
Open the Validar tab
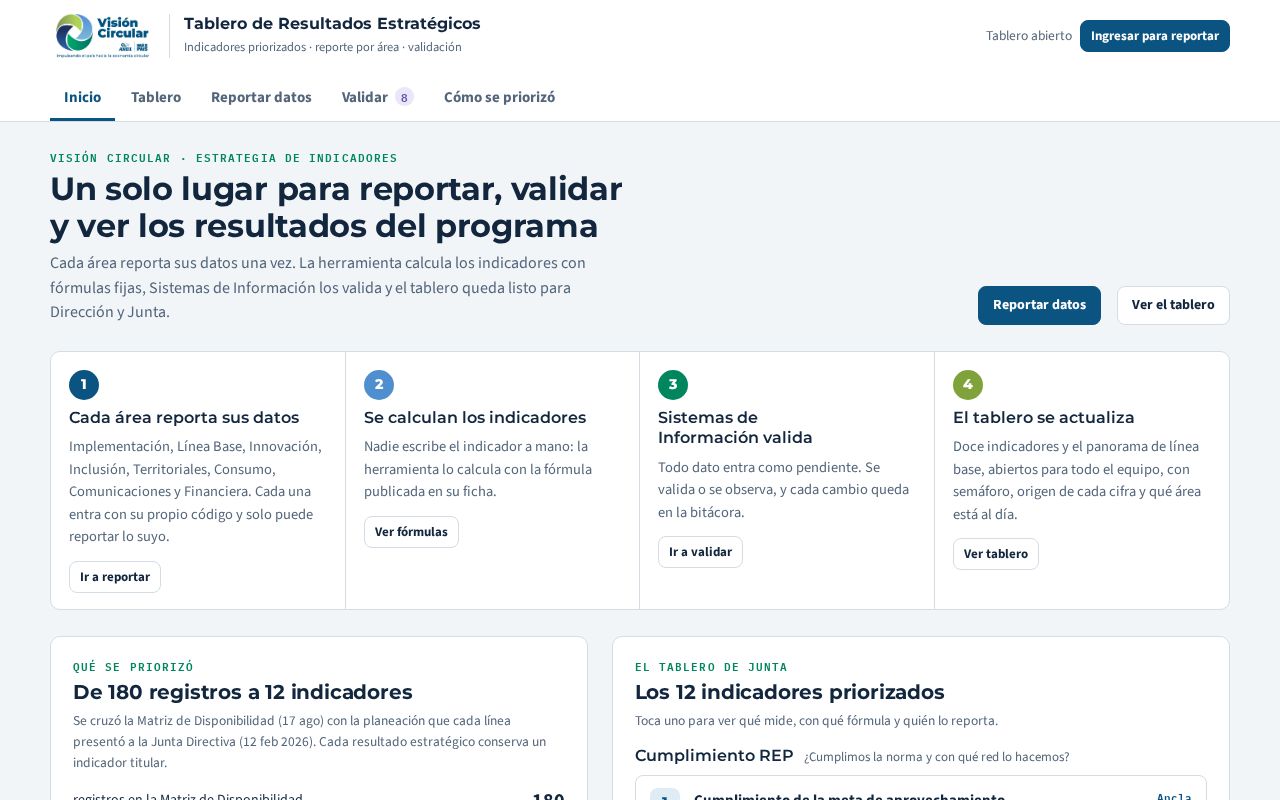(x=377, y=97)
